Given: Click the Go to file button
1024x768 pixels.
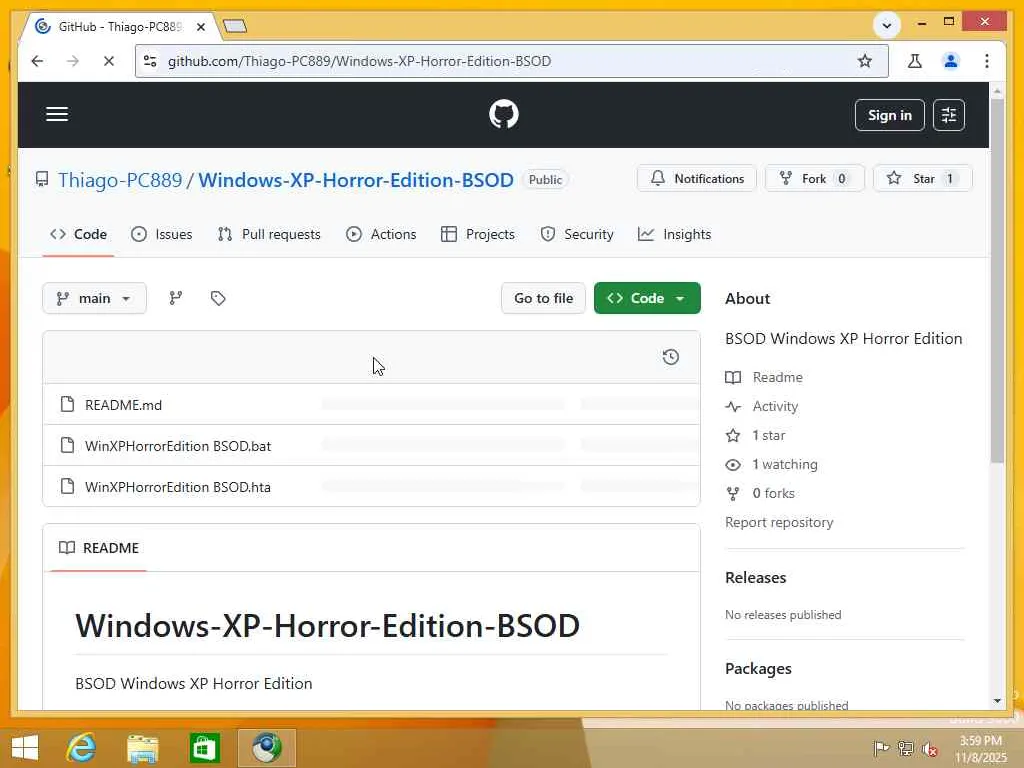Looking at the screenshot, I should pos(543,298).
